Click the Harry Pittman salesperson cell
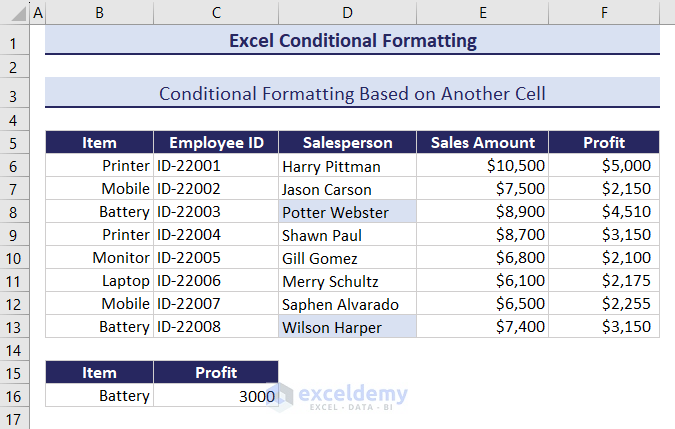The width and height of the screenshot is (675, 429). (x=347, y=166)
